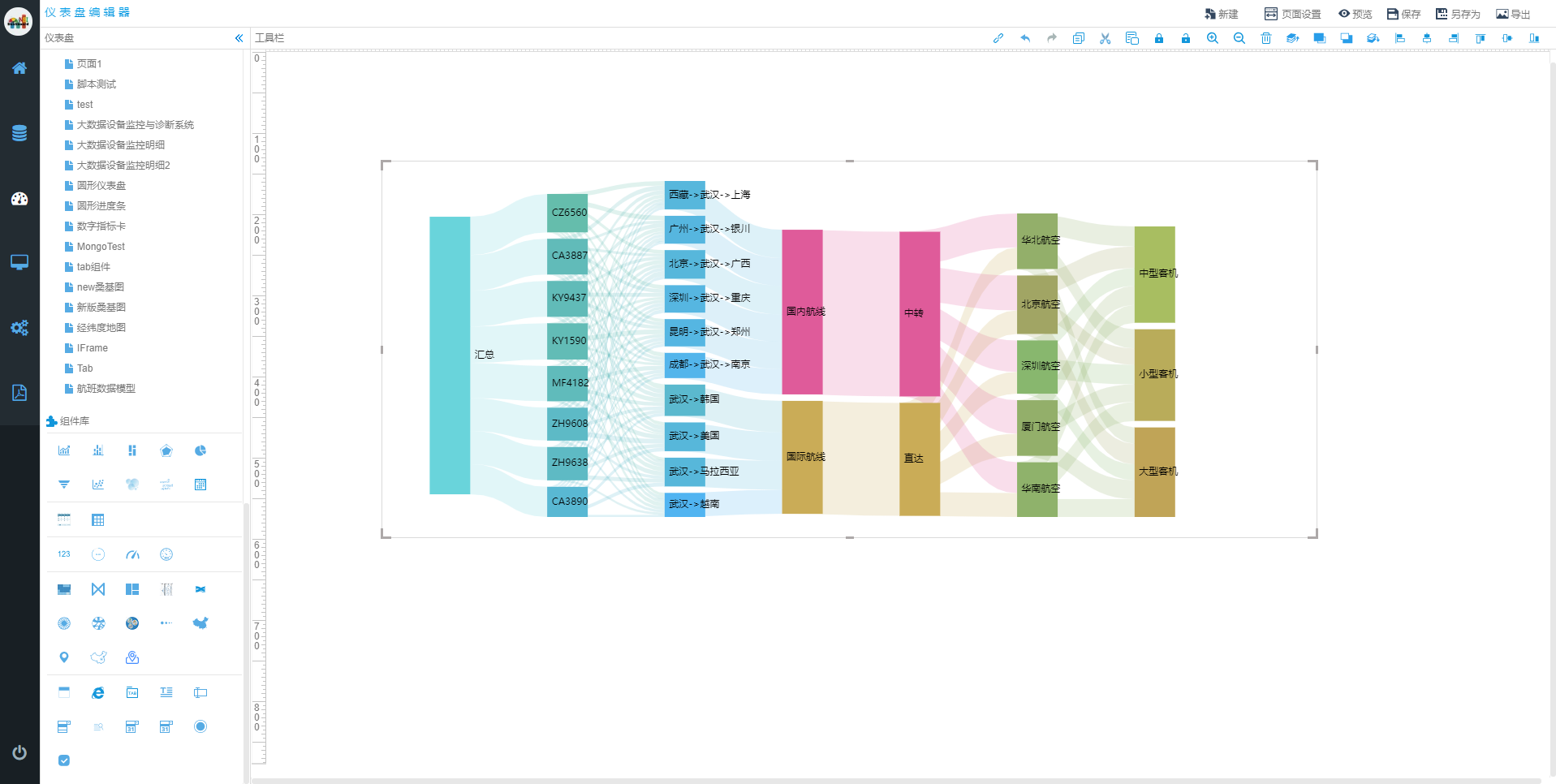Add a radio button component

(x=200, y=726)
